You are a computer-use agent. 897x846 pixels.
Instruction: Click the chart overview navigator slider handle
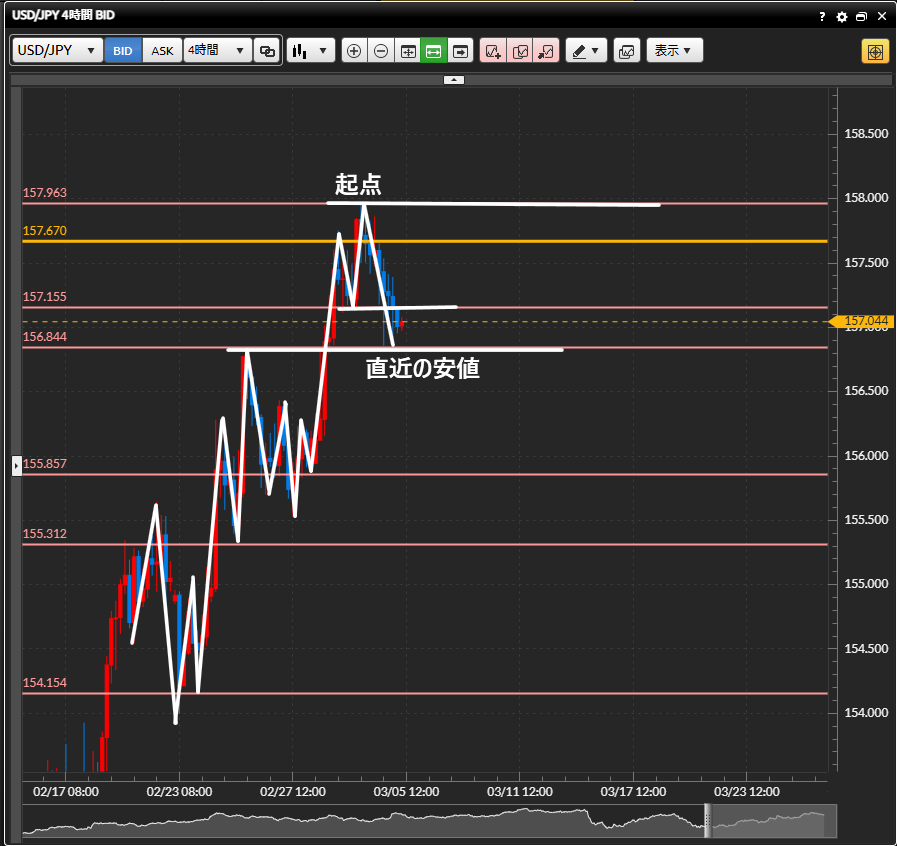pyautogui.click(x=707, y=821)
